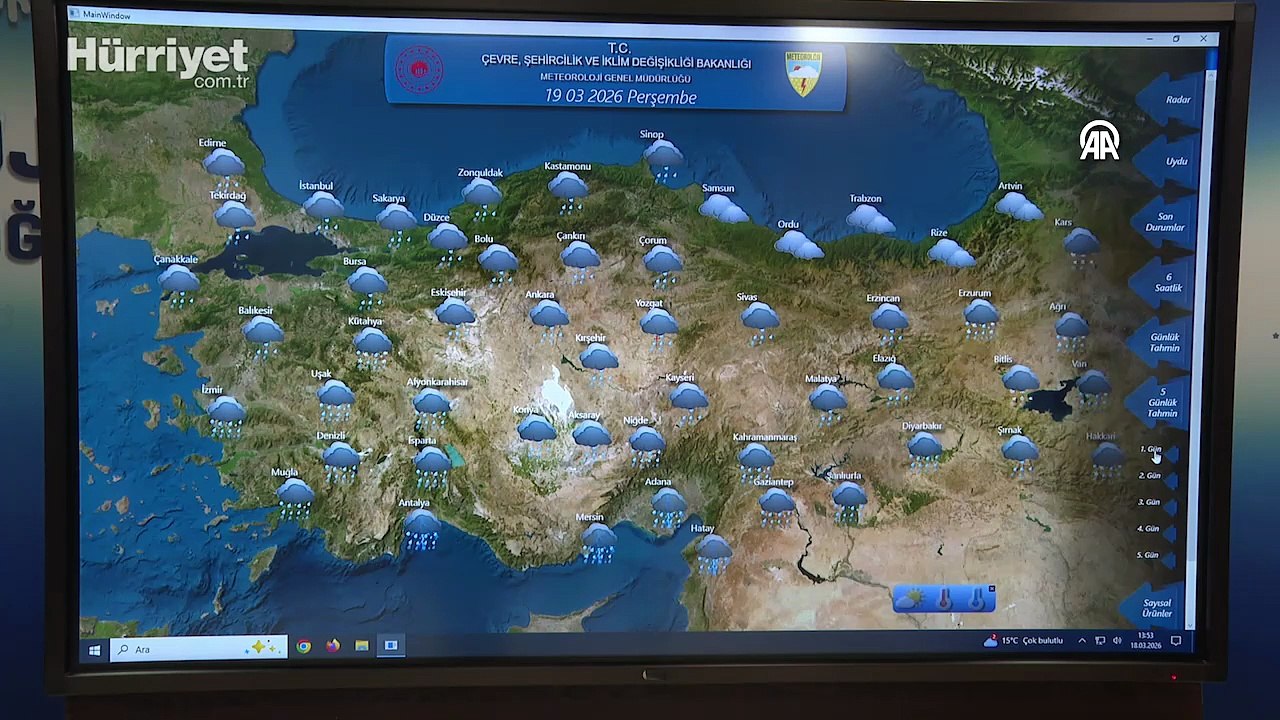Click the ministry emblem in header
Screen dimensions: 1280x720
[419, 70]
